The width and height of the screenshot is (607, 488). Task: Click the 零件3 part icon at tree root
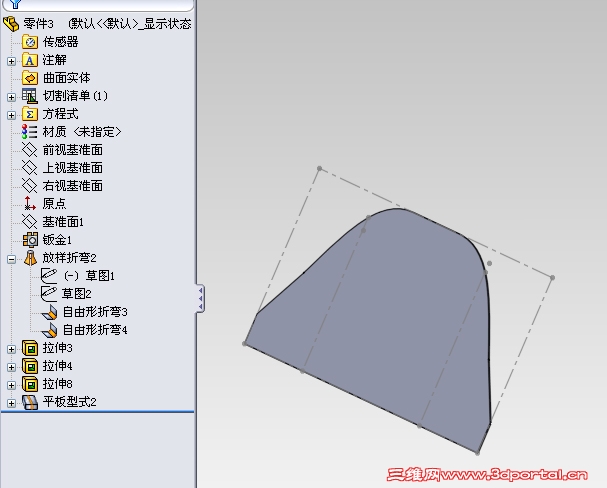[x=11, y=24]
